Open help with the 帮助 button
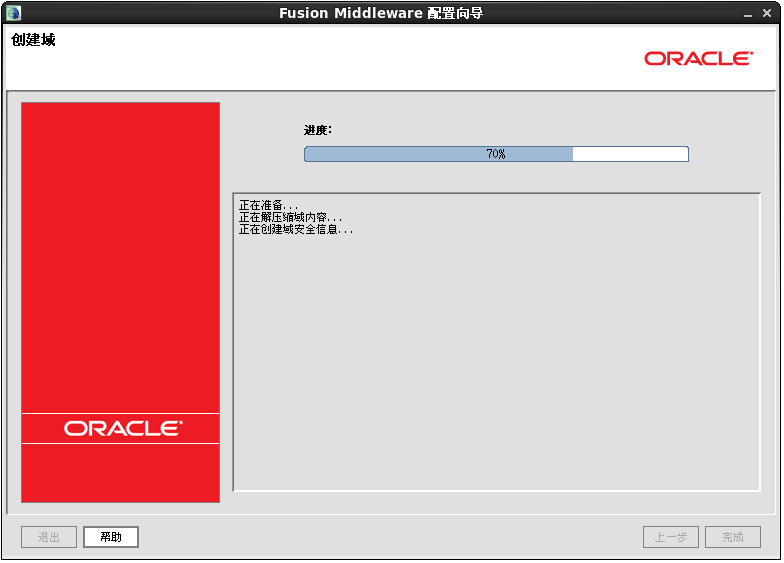Image resolution: width=784 pixels, height=563 pixels. pos(111,538)
